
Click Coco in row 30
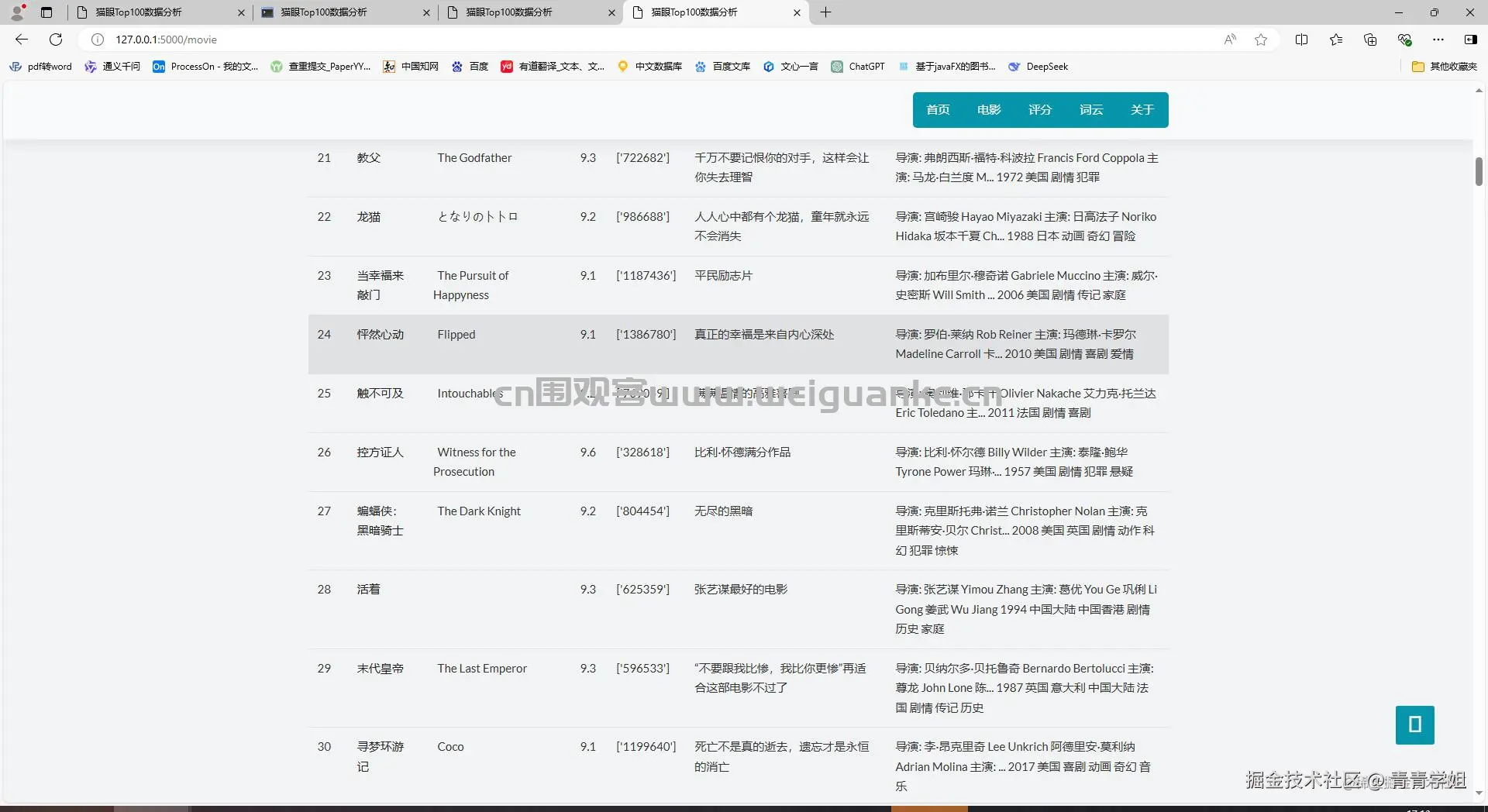[450, 747]
